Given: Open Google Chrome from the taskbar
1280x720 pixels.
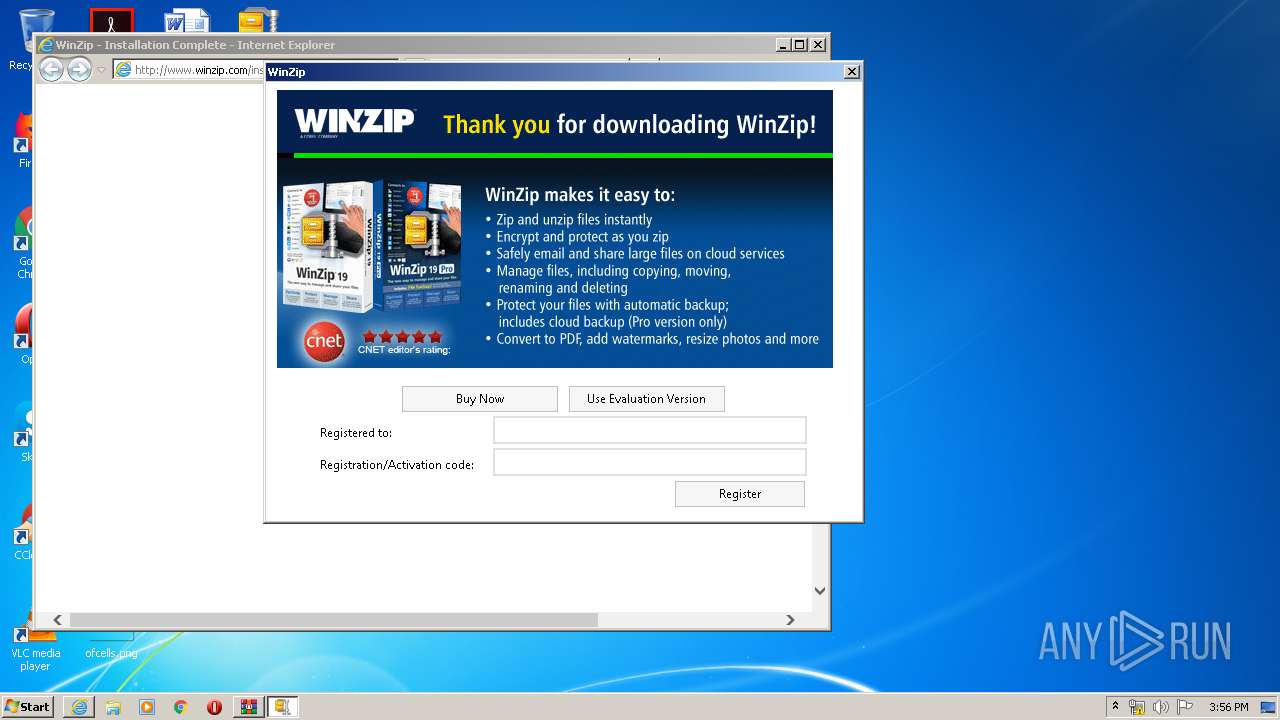Looking at the screenshot, I should (180, 707).
